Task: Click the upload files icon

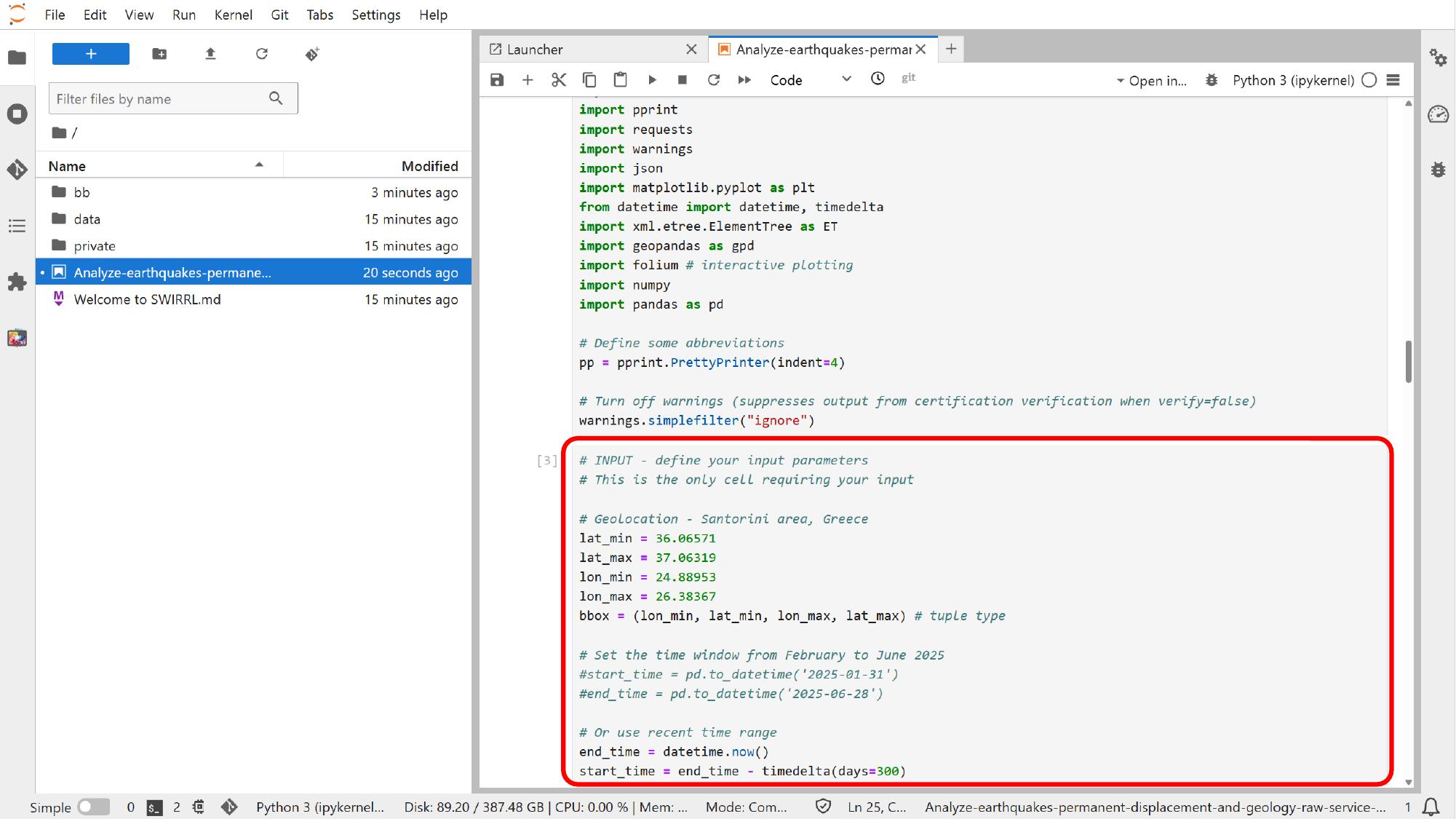Action: point(210,54)
